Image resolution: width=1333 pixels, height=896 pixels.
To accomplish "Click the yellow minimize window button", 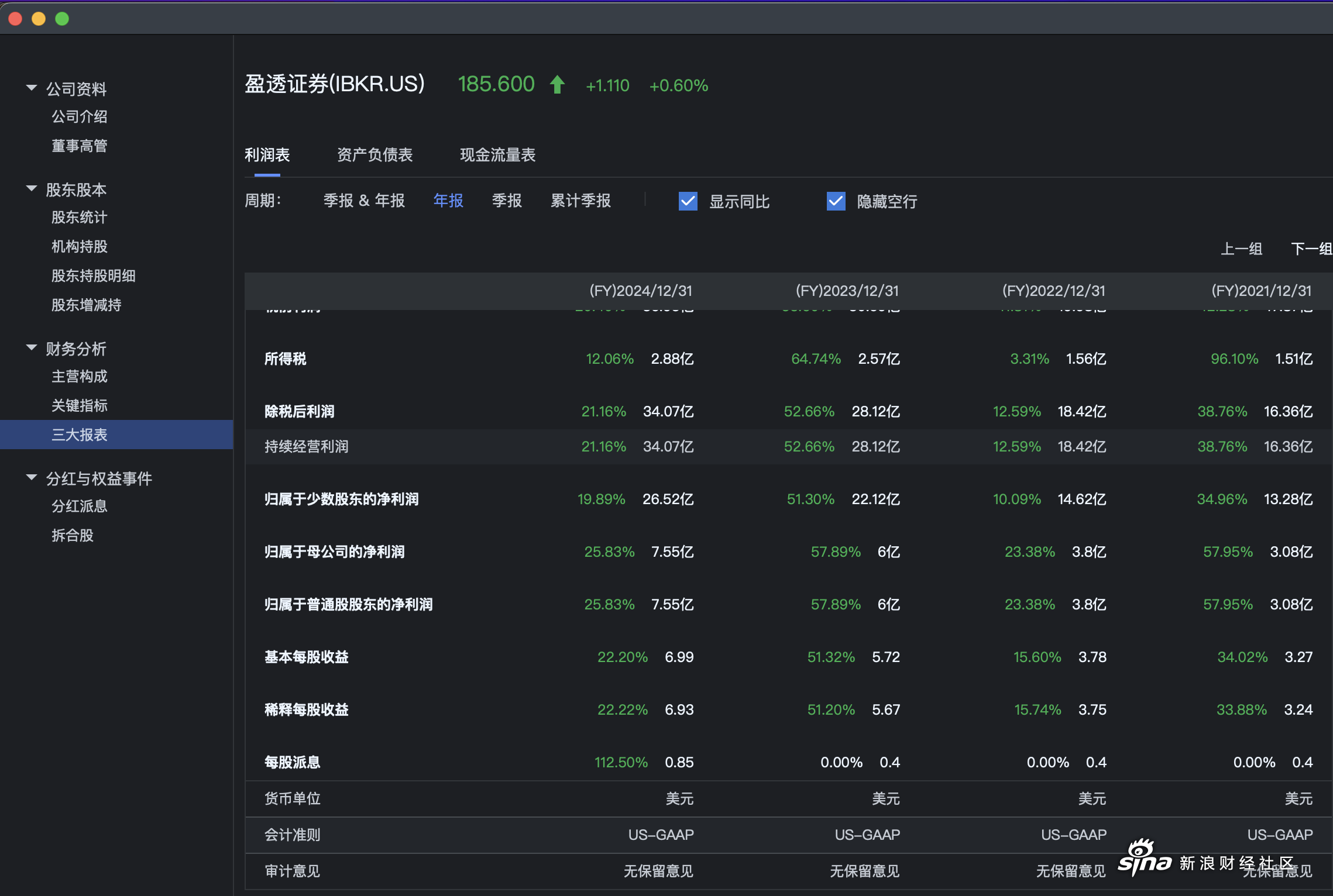I will click(x=39, y=19).
